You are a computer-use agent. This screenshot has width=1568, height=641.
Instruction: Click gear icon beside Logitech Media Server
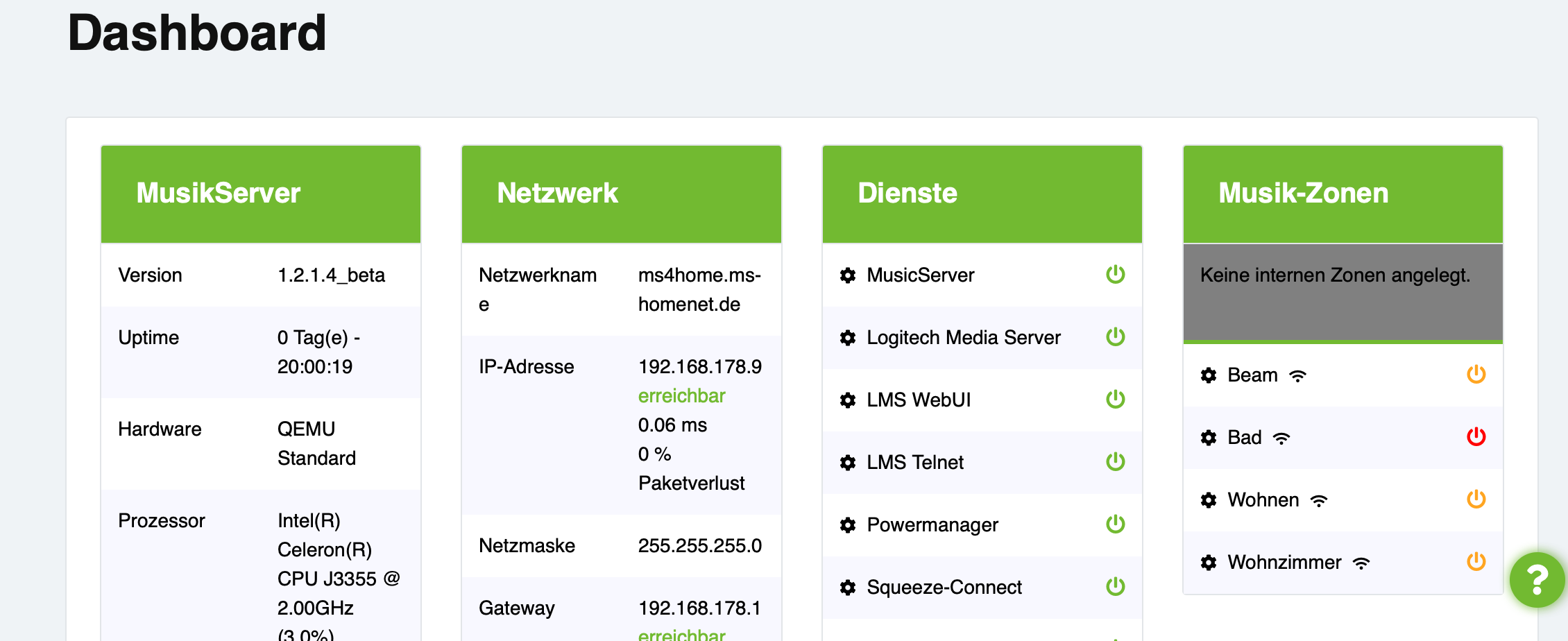847,338
